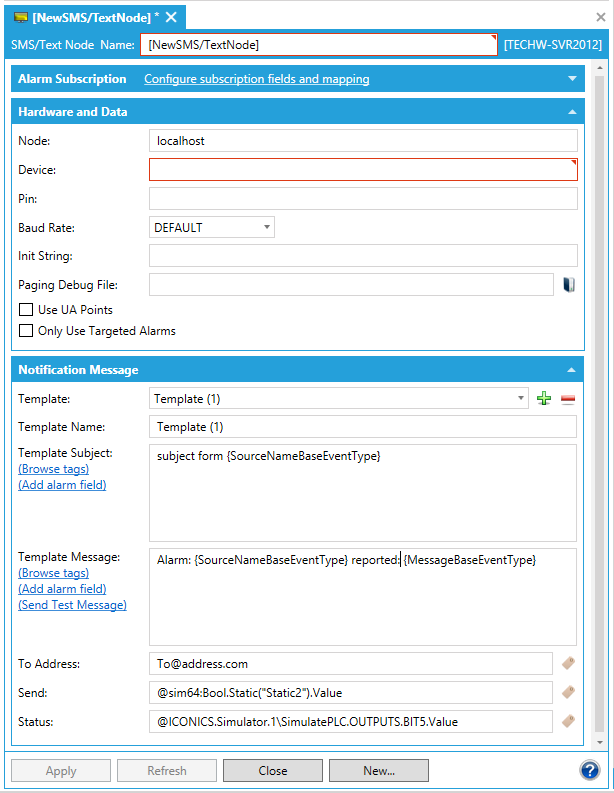Collapse the Hardware and Data section
The height and width of the screenshot is (793, 614).
572,113
